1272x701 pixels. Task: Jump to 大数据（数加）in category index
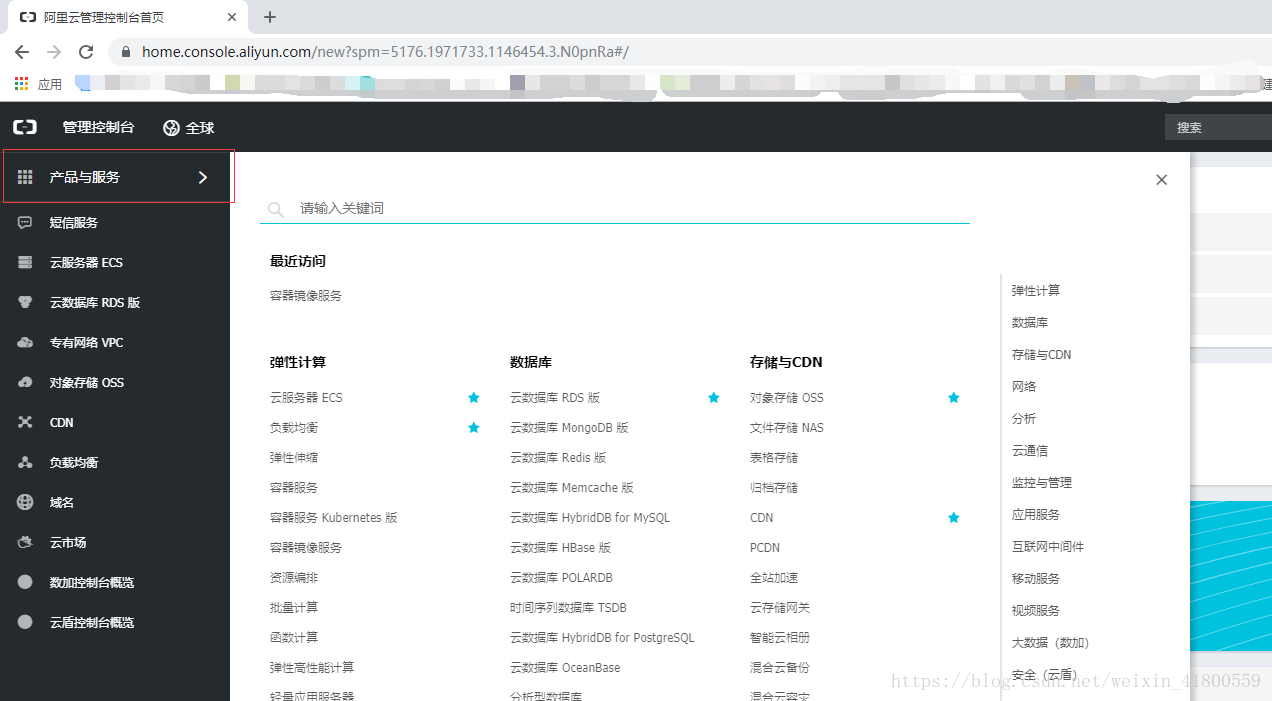point(1051,643)
